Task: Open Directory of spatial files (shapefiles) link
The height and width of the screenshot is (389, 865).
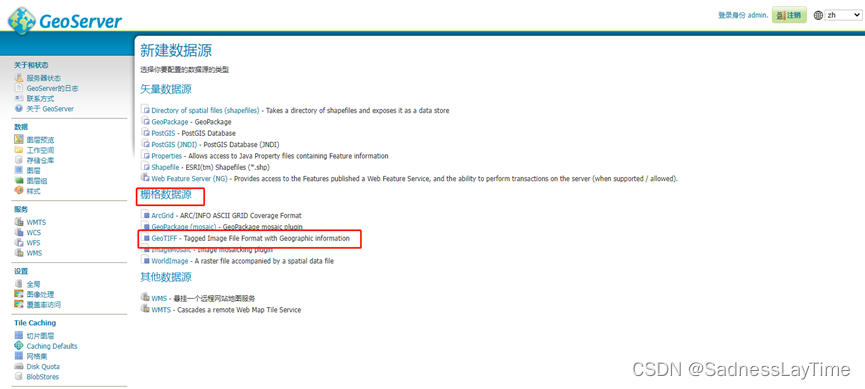Action: tap(205, 110)
